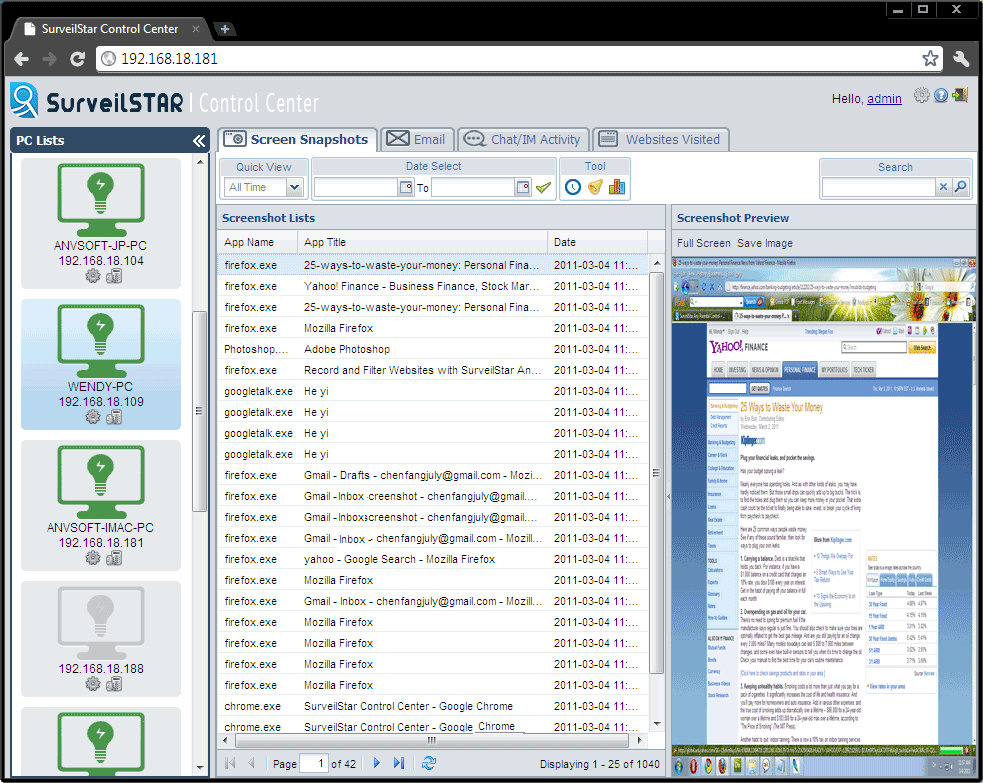Open browser wrench menu
The height and width of the screenshot is (783, 983).
961,58
